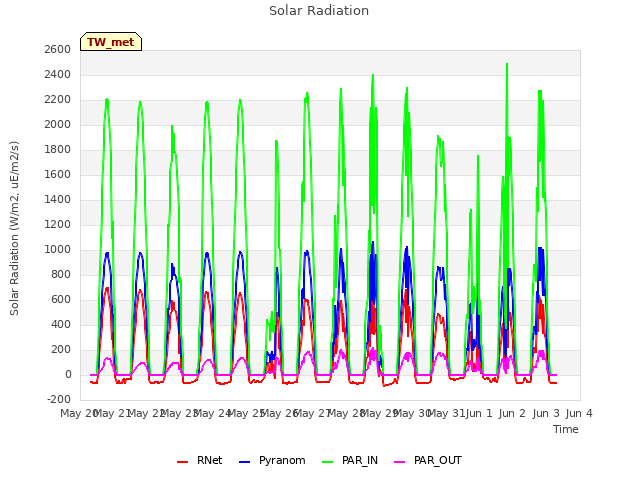Click the 2200 y-axis tick label
640x480 pixels.
coord(58,100)
